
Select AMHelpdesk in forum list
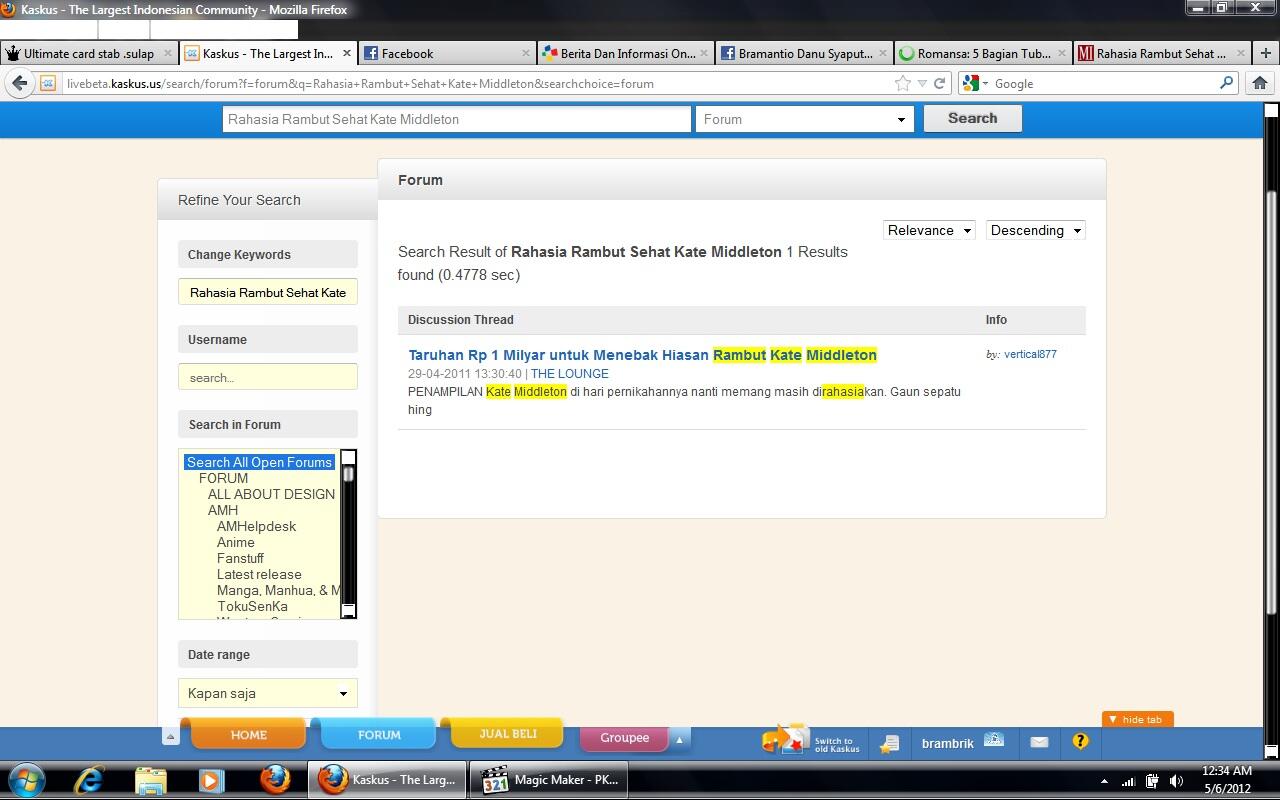(256, 526)
